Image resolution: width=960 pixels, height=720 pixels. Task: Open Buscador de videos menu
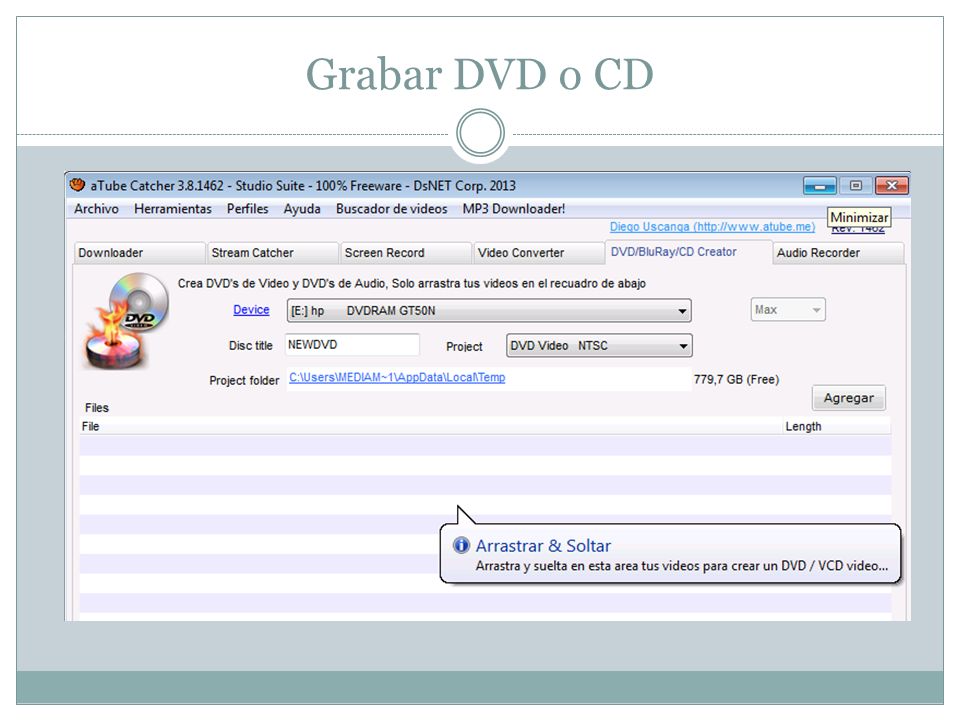391,209
